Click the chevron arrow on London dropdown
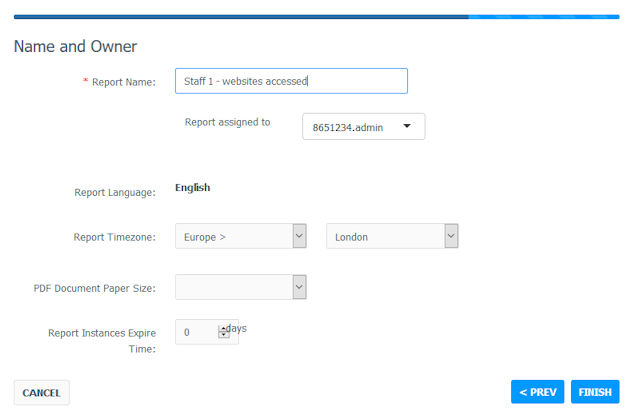Image resolution: width=631 pixels, height=415 pixels. pyautogui.click(x=451, y=236)
